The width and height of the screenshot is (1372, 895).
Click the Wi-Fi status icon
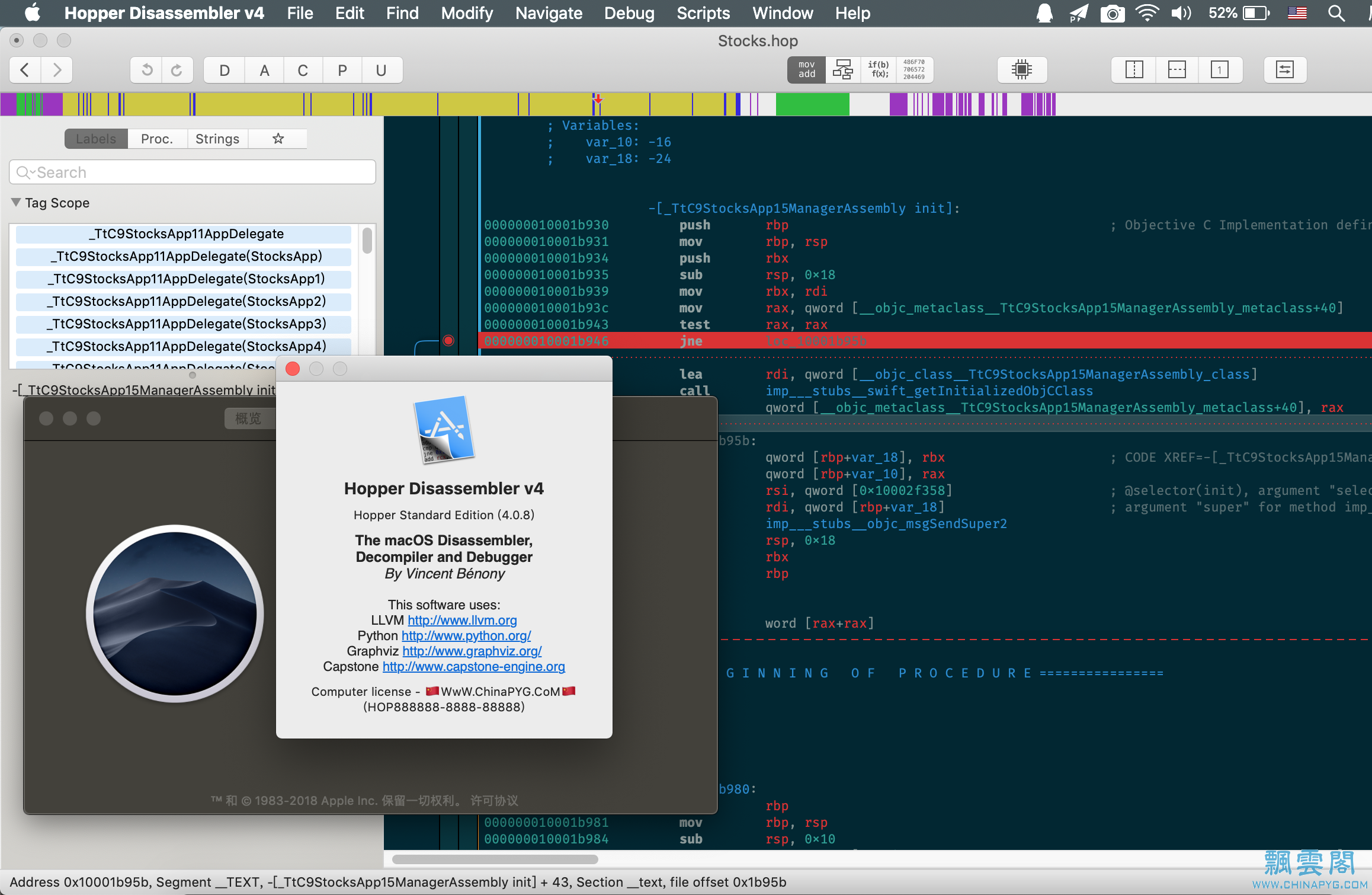click(x=1147, y=13)
